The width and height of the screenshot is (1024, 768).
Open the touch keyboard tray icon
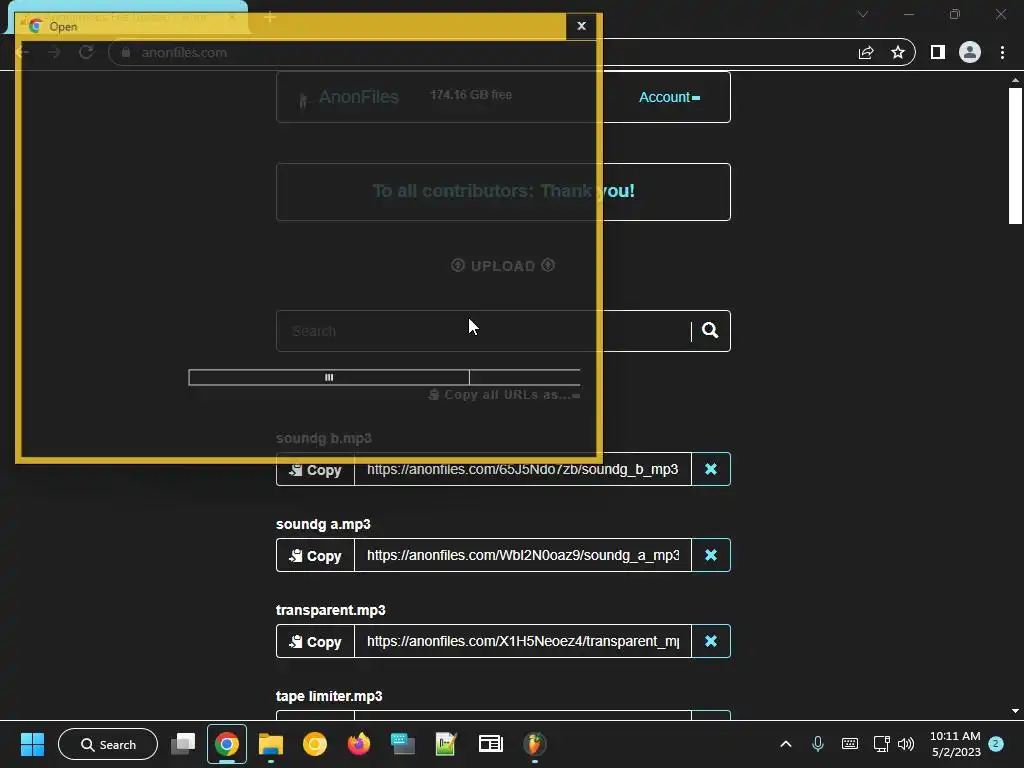(x=850, y=744)
